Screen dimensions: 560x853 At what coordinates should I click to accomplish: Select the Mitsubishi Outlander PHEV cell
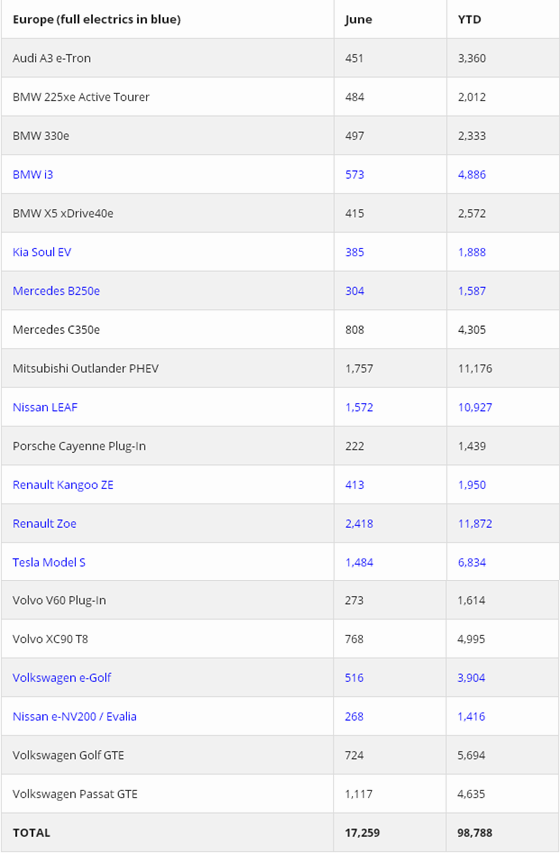tap(168, 368)
